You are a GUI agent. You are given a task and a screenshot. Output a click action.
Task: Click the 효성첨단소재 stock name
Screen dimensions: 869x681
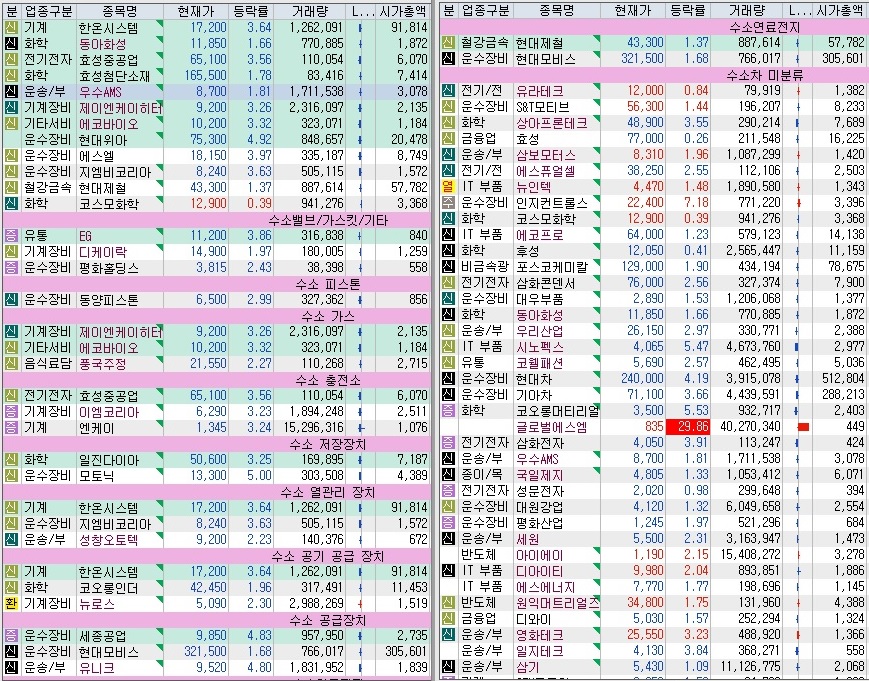114,75
